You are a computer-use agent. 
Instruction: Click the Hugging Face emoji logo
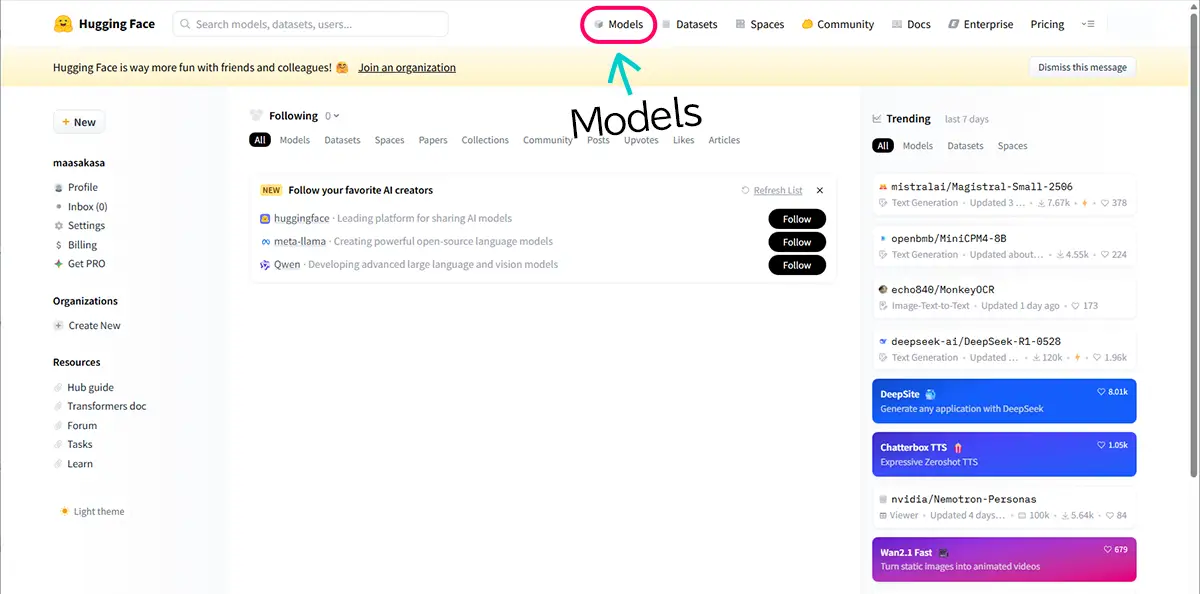pyautogui.click(x=63, y=24)
